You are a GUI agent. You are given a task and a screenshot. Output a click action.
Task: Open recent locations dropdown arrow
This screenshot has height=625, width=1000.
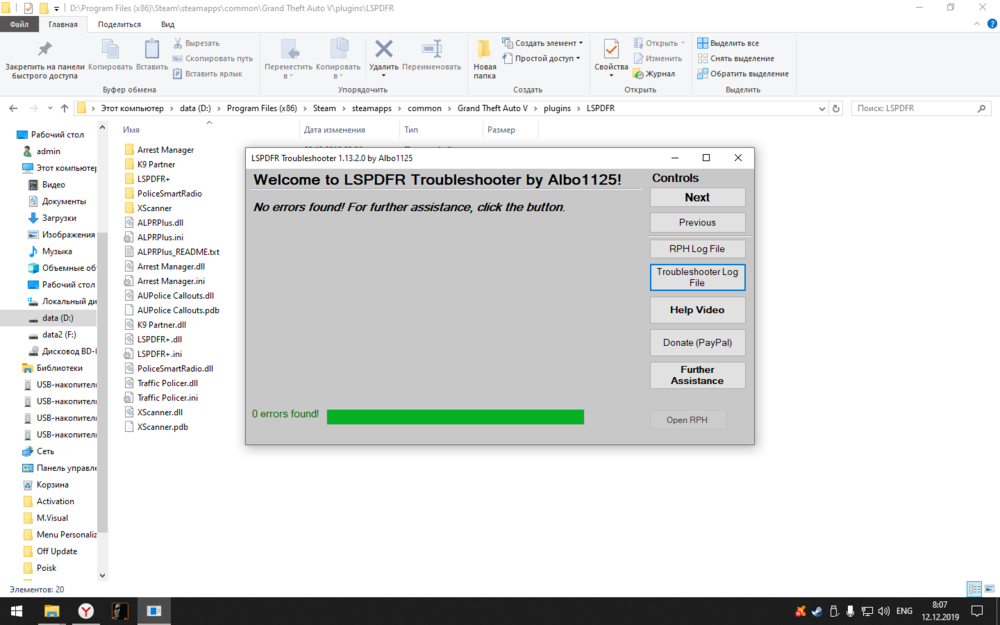coord(50,108)
